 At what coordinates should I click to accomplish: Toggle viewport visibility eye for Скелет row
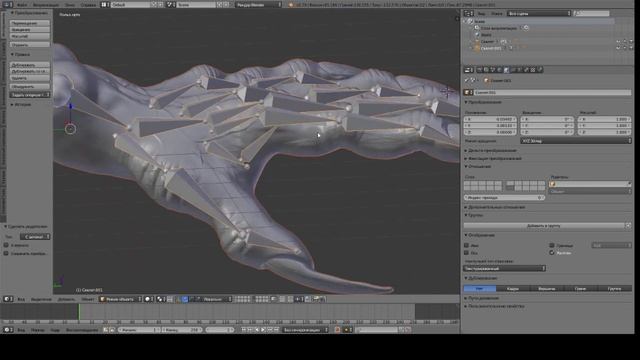(618, 42)
